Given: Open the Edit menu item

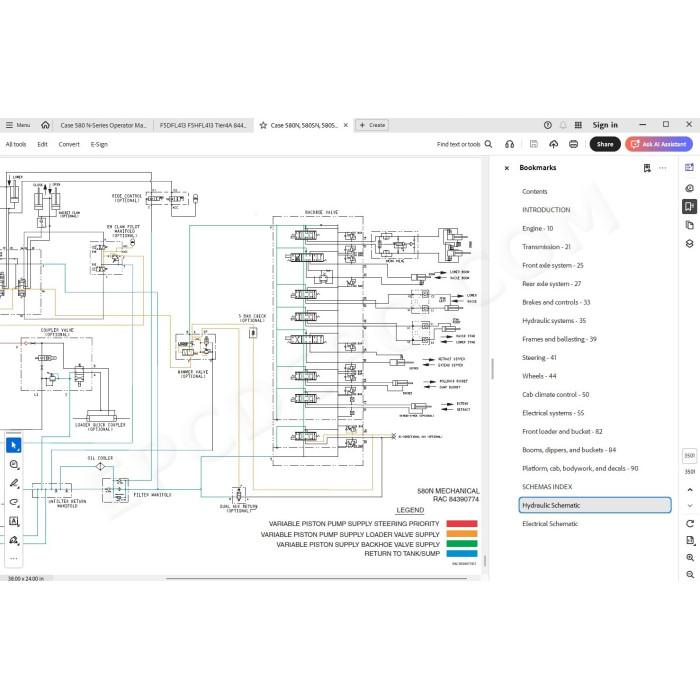Looking at the screenshot, I should click(x=42, y=144).
